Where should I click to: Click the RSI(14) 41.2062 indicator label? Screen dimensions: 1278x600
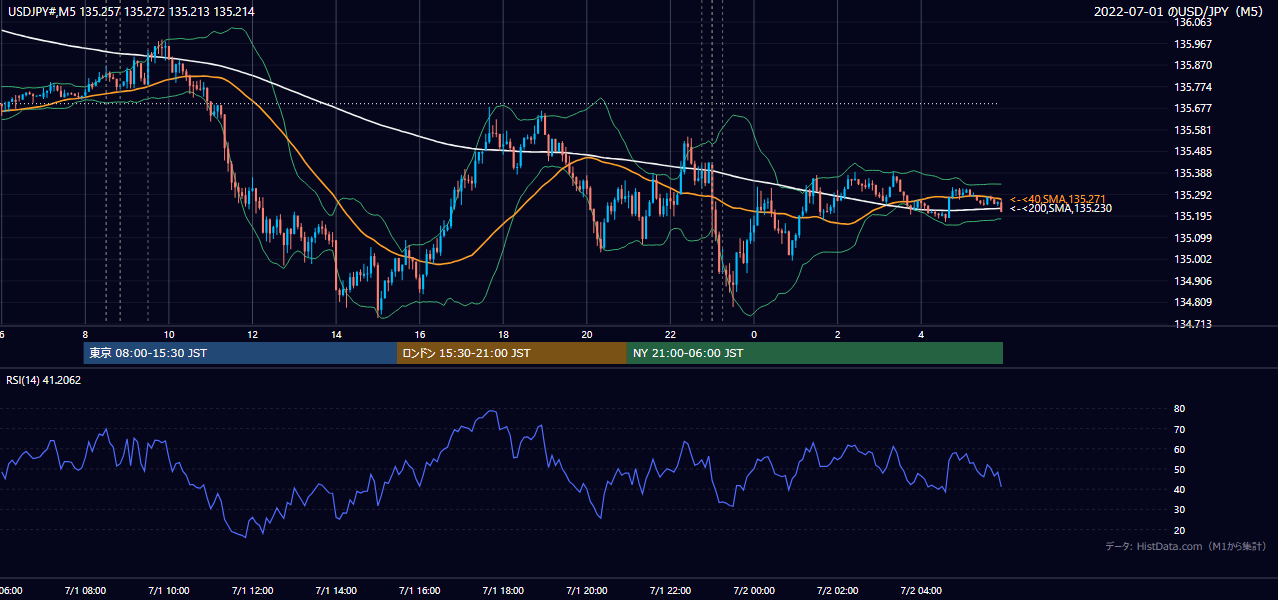point(44,380)
